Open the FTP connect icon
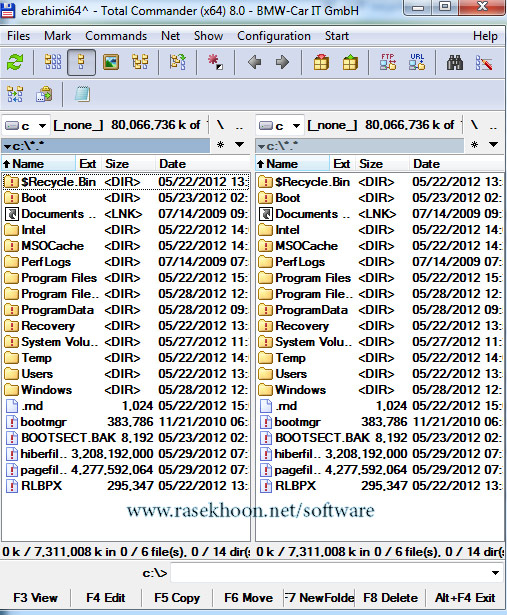This screenshot has width=507, height=615. pyautogui.click(x=388, y=62)
